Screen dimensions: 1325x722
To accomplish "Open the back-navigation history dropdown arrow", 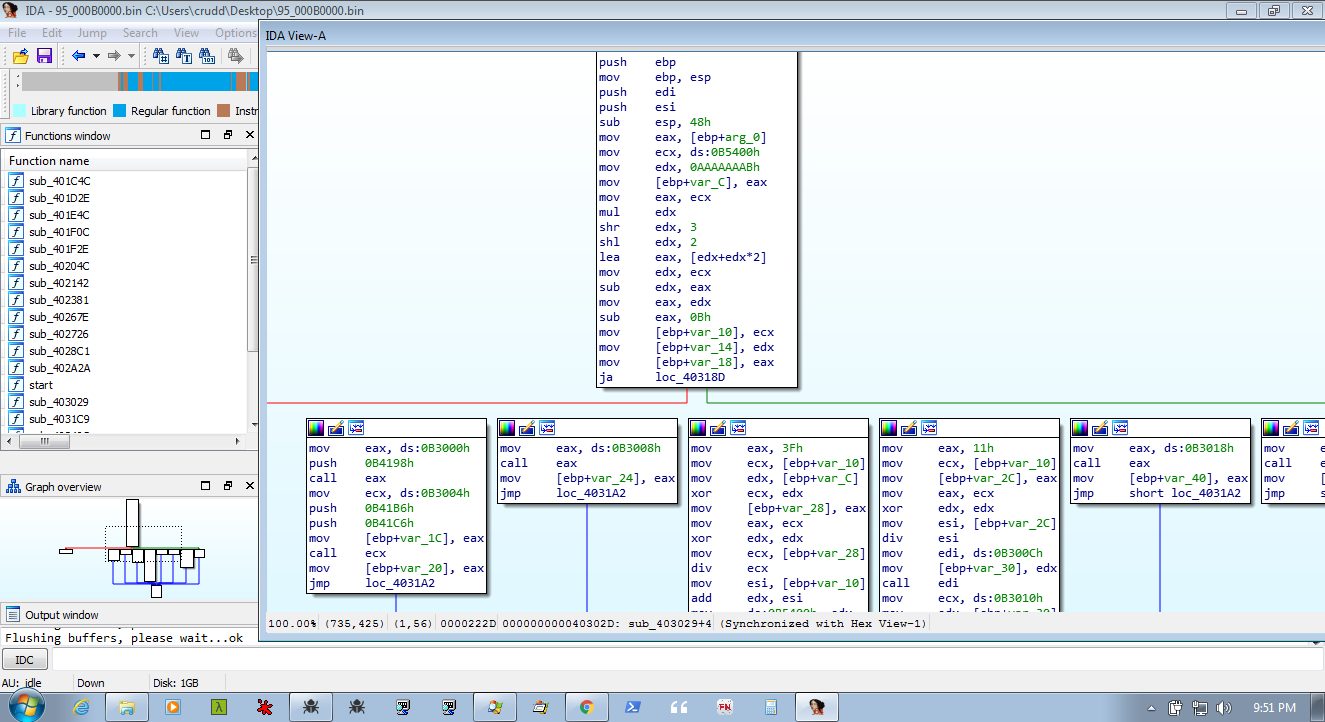I will [x=96, y=56].
